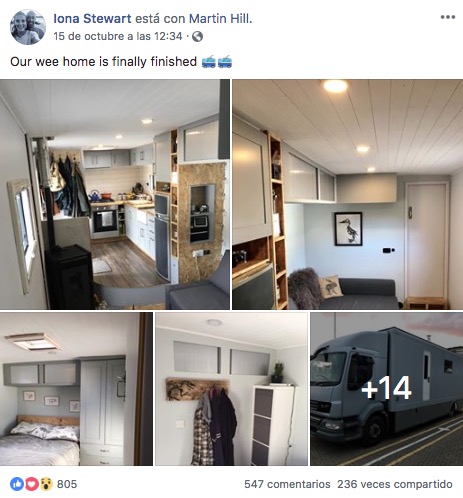Open the bedroom photo thumbnail
The width and height of the screenshot is (463, 498).
[76, 389]
